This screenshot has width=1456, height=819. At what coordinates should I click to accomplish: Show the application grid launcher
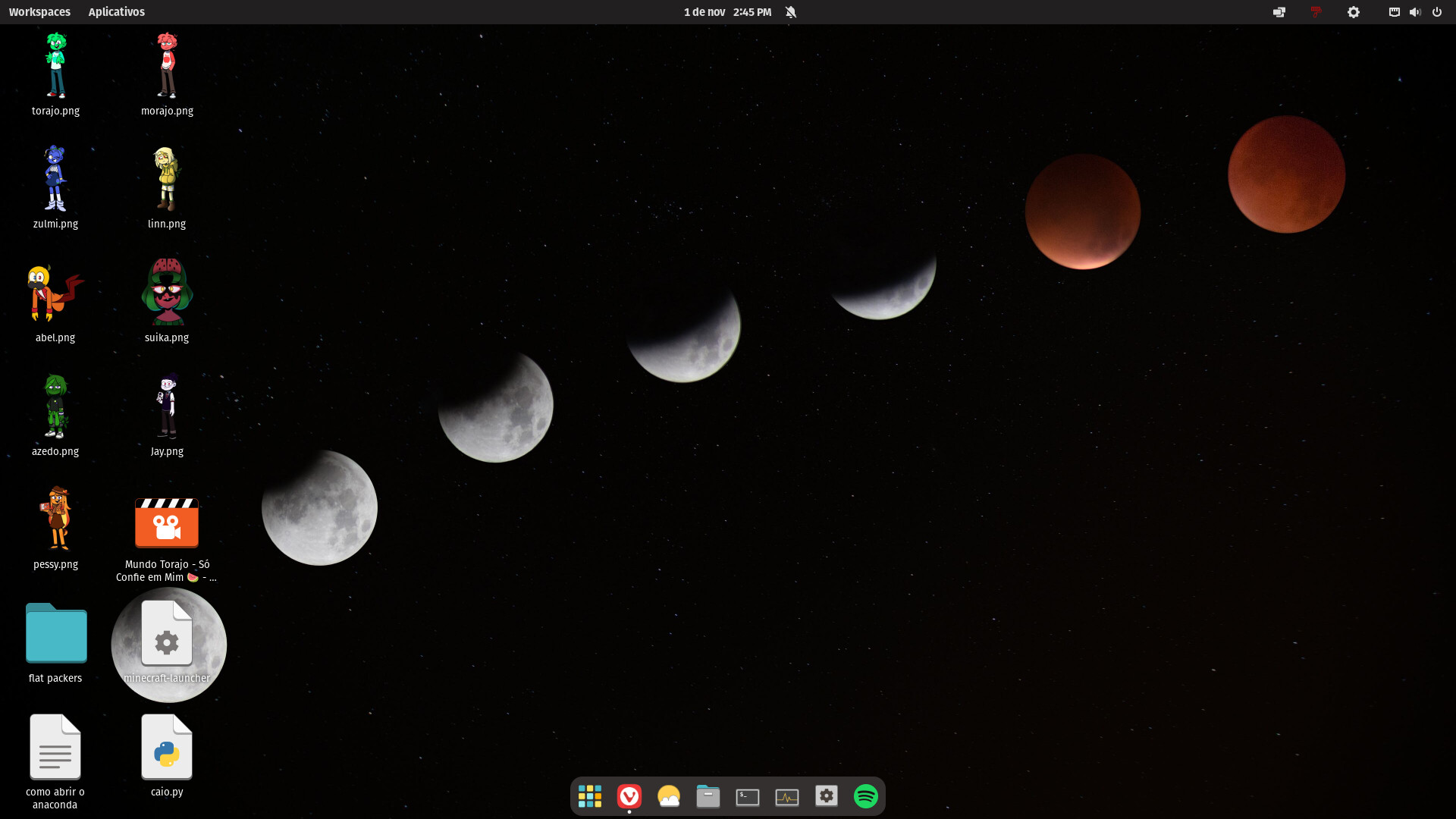coord(589,796)
